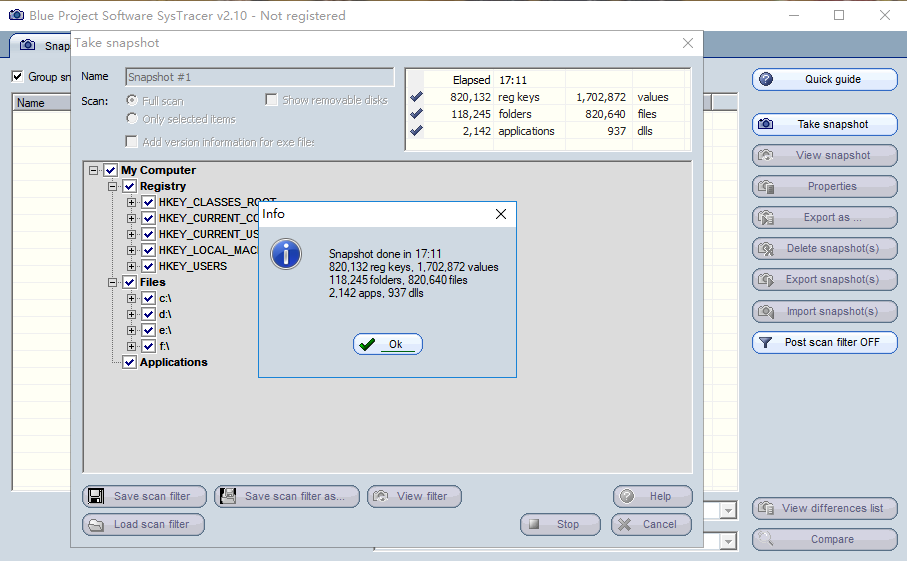Select the HKEY_USERS tree label
907x561 pixels.
[x=193, y=266]
